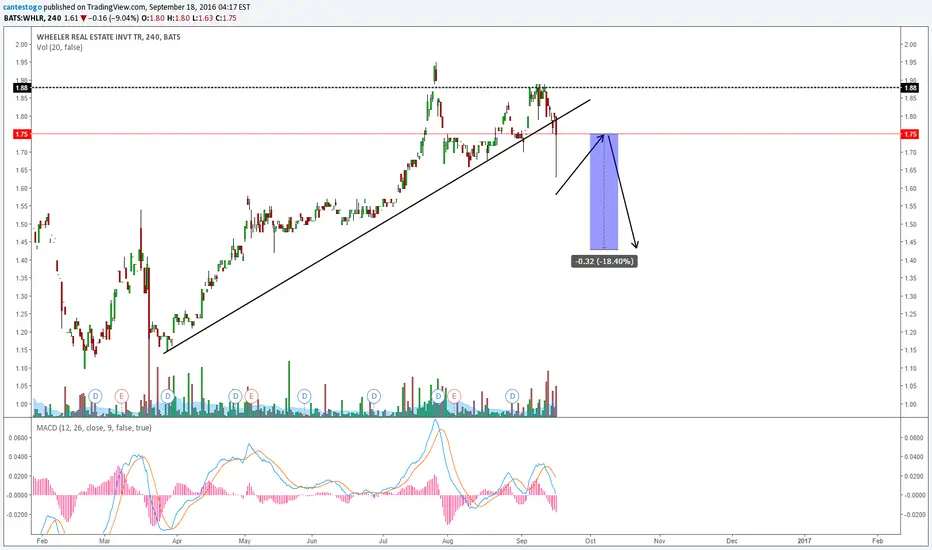The width and height of the screenshot is (932, 550).
Task: Click the early May earnings E marker
Action: pyautogui.click(x=251, y=395)
